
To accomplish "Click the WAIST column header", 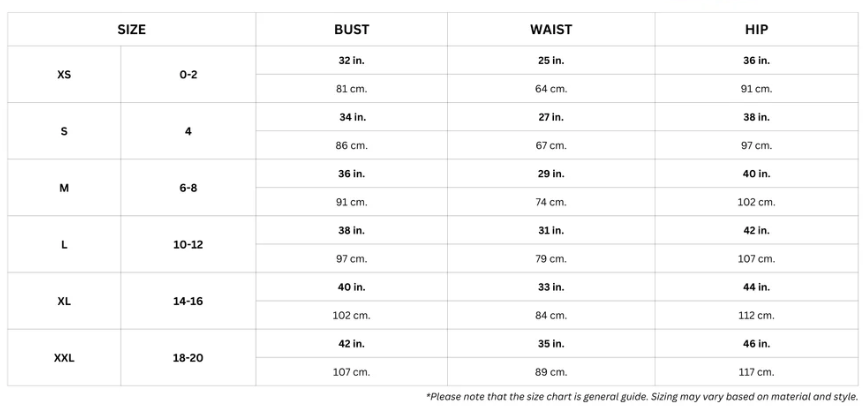I will pyautogui.click(x=551, y=30).
